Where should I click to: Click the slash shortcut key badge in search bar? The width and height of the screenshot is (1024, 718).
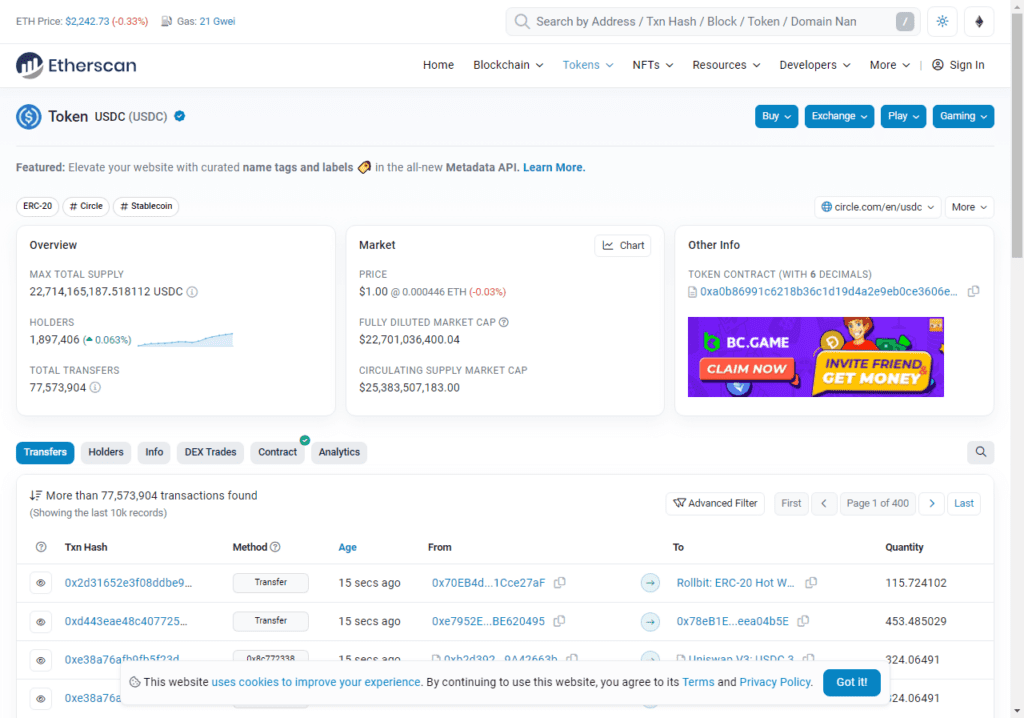click(x=904, y=22)
